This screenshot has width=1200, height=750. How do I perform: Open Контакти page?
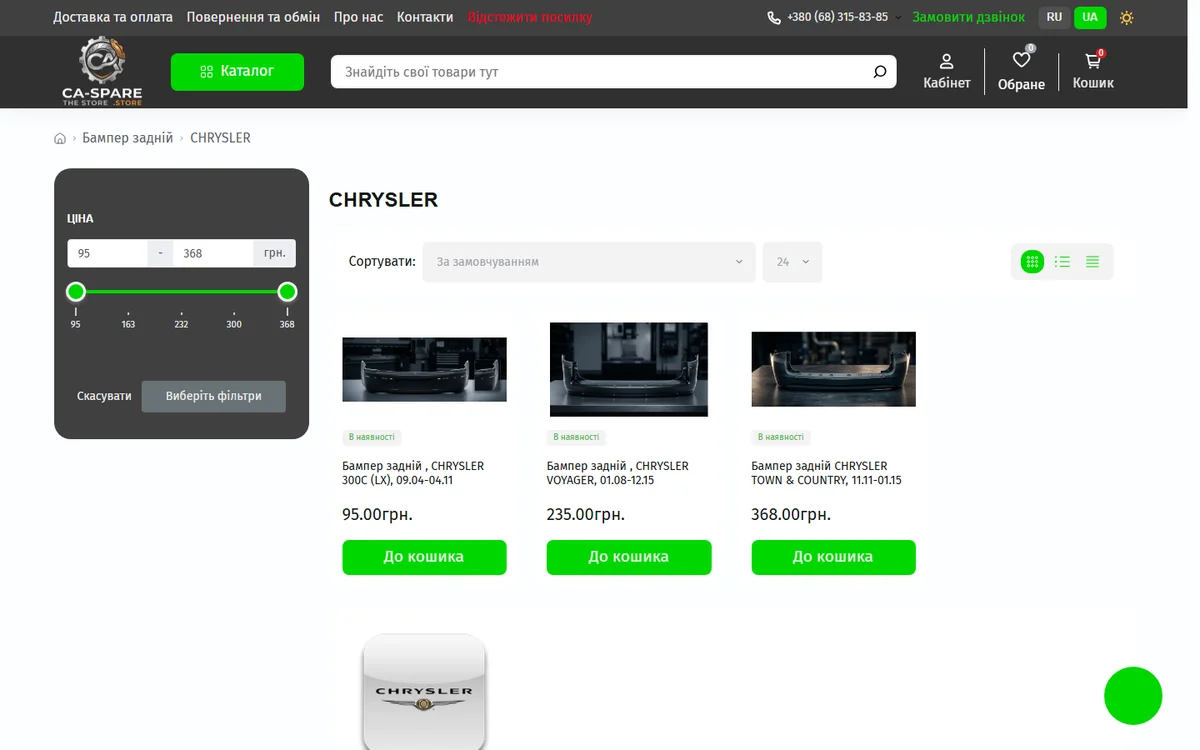425,17
